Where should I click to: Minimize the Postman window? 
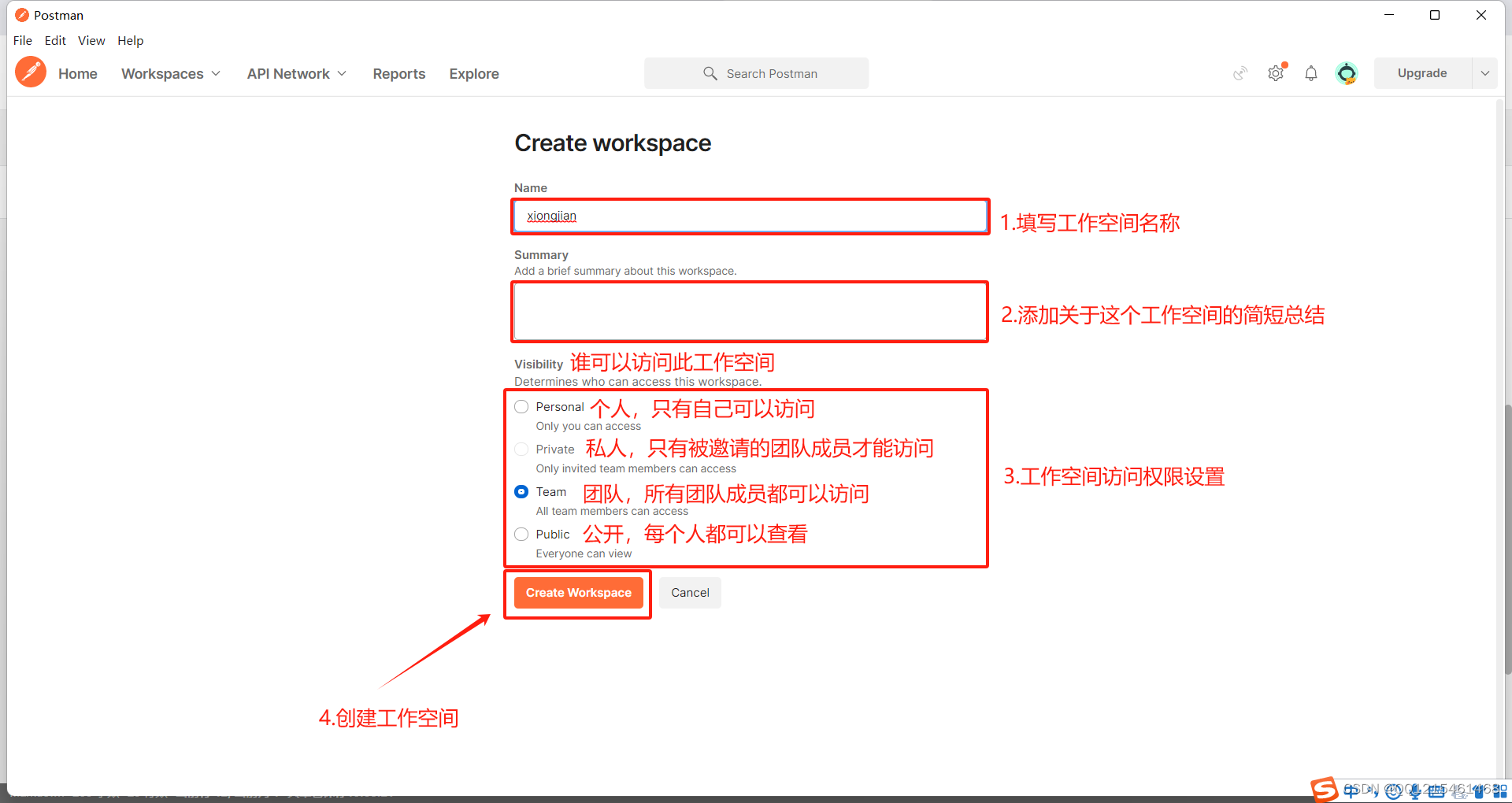tap(1389, 15)
